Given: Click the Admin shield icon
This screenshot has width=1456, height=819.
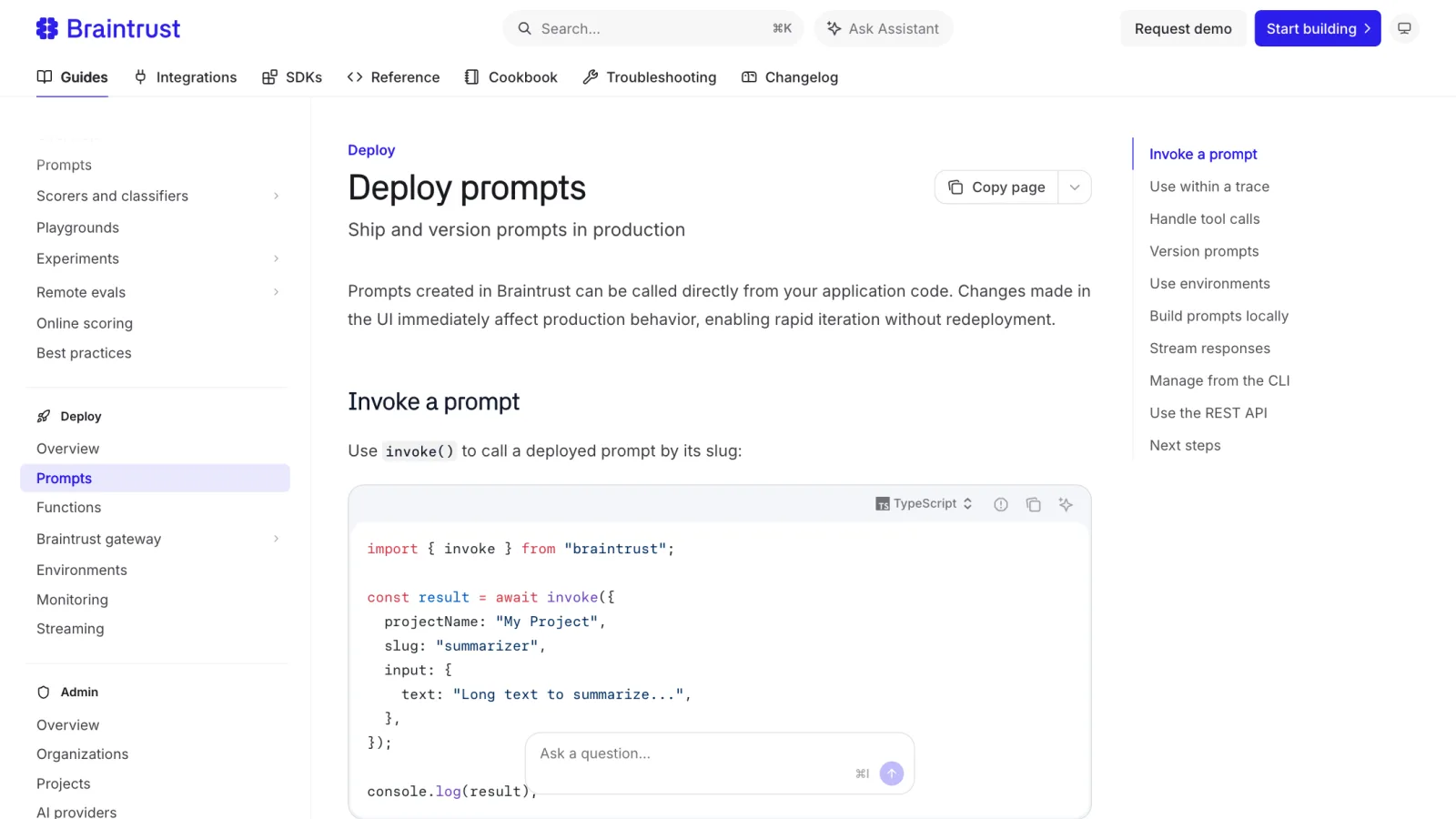Looking at the screenshot, I should click(x=44, y=693).
